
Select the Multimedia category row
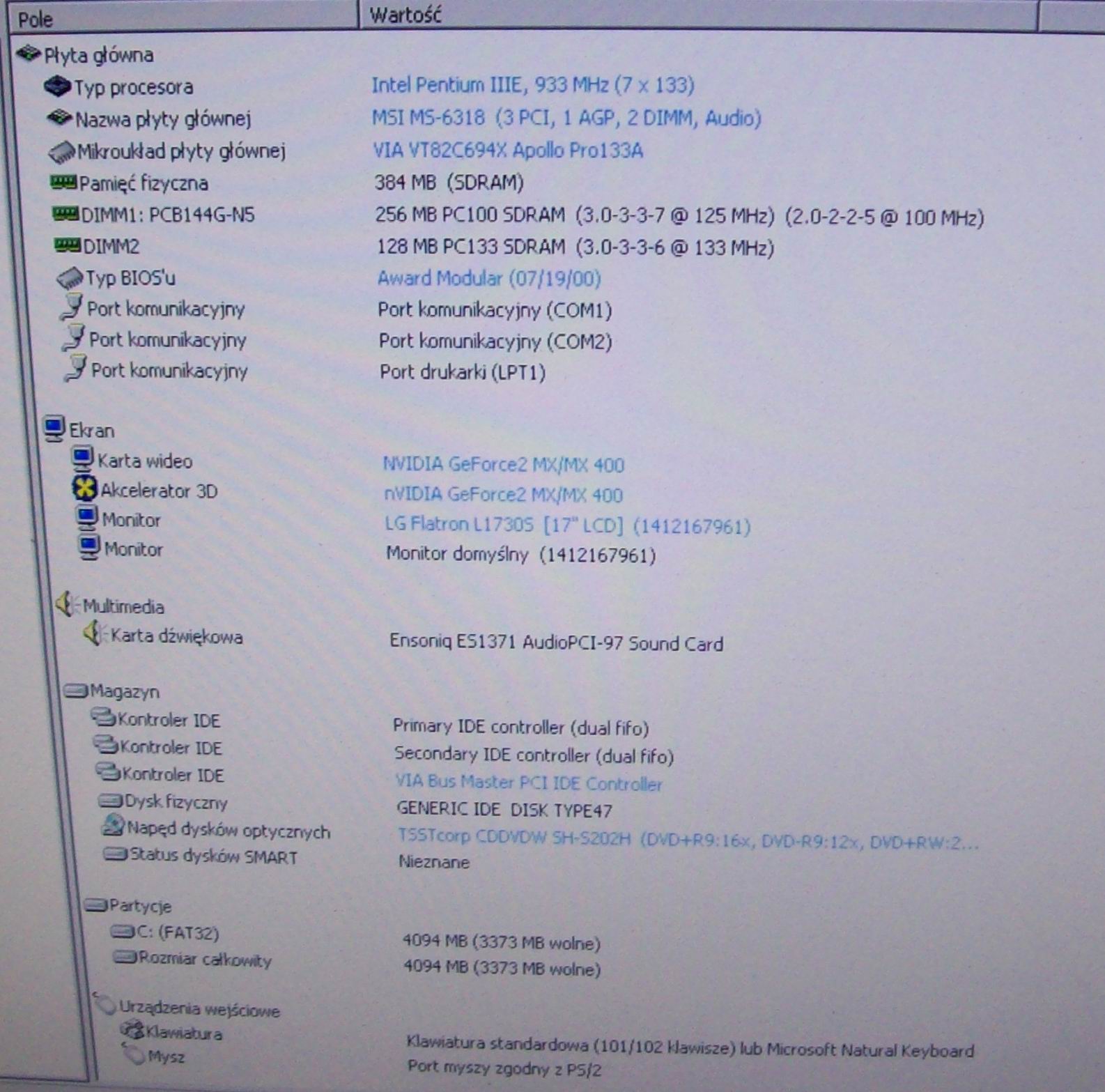tap(110, 606)
